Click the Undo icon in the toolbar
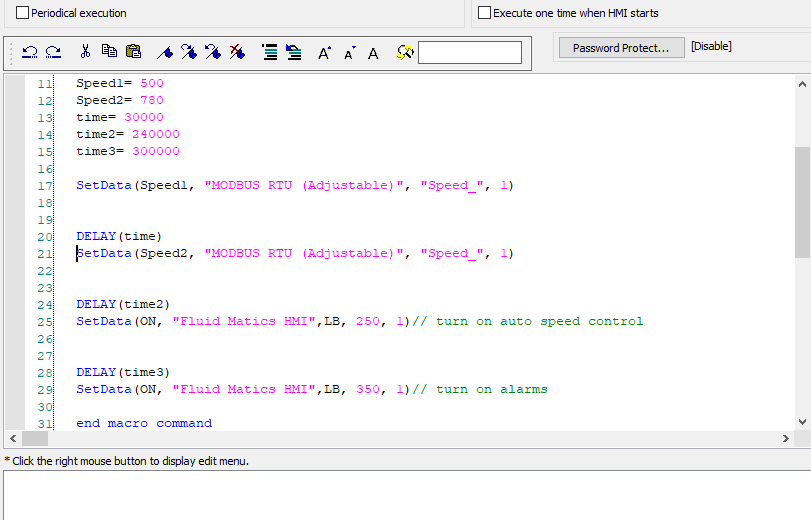This screenshot has height=520, width=811. point(29,53)
